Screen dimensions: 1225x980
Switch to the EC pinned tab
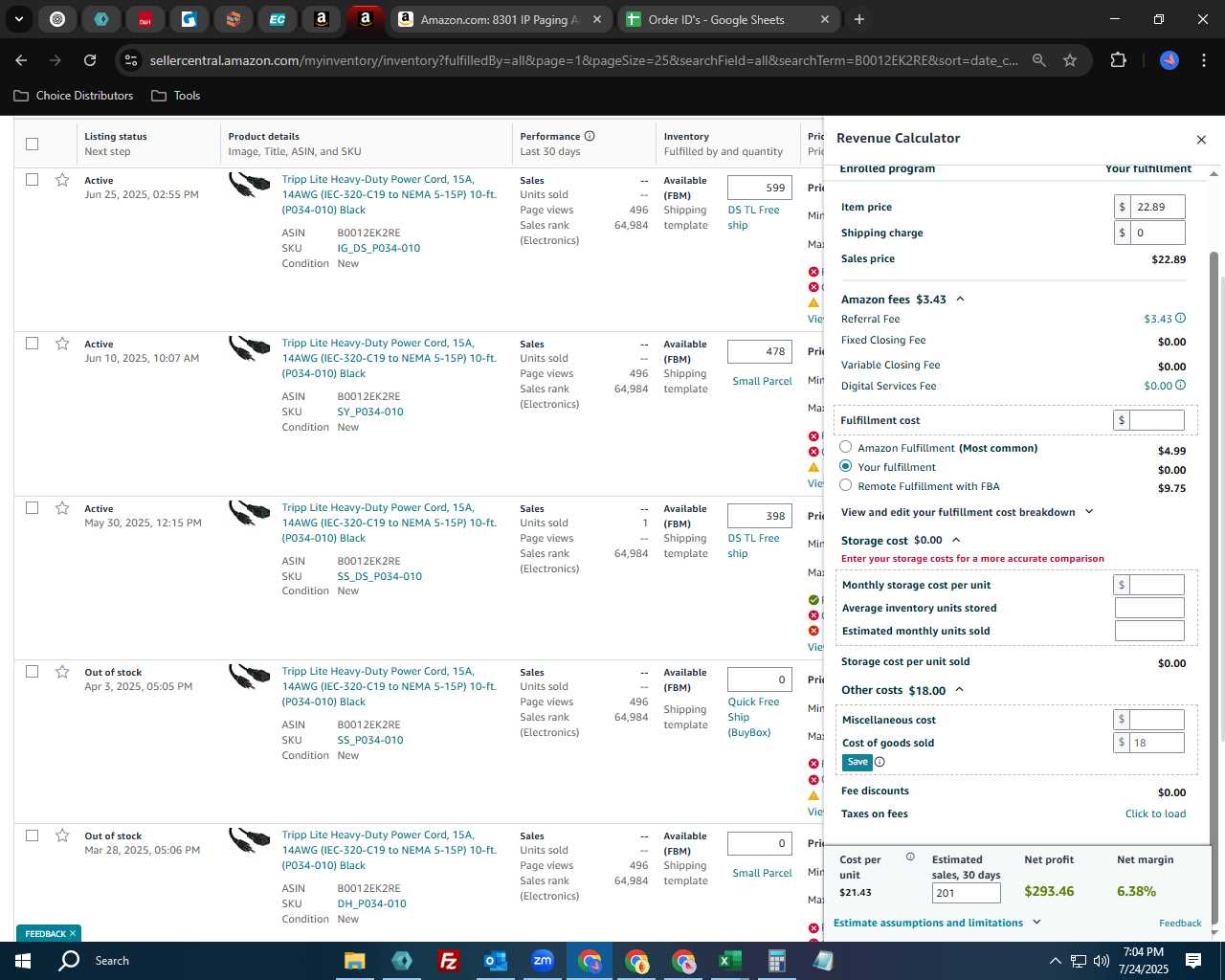278,19
